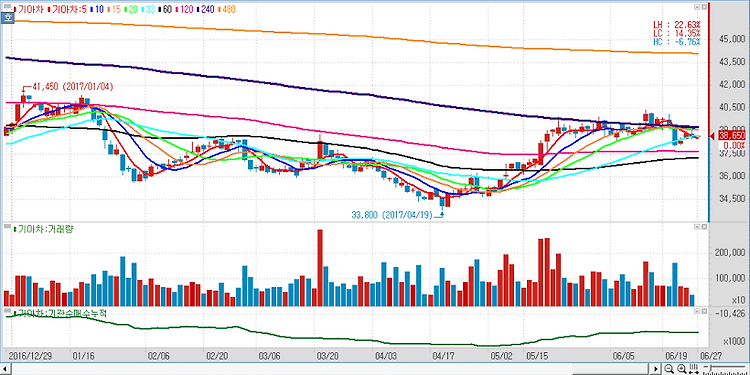Click the 06/27 date label
The height and width of the screenshot is (375, 750).
[x=711, y=356]
